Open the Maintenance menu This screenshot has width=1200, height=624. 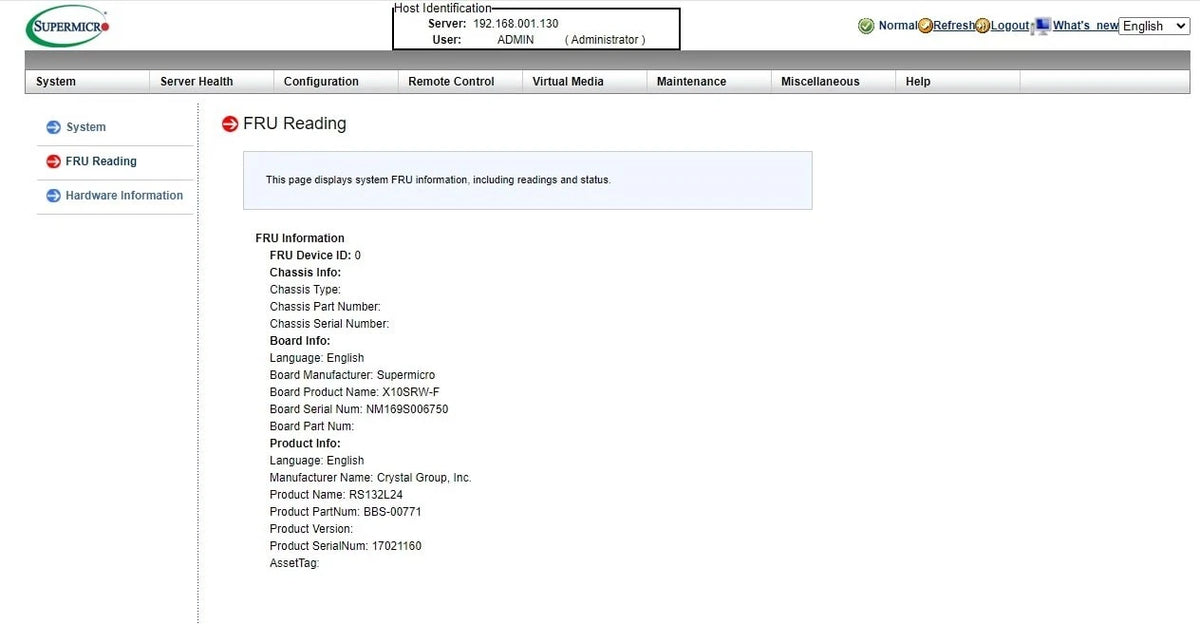point(691,82)
